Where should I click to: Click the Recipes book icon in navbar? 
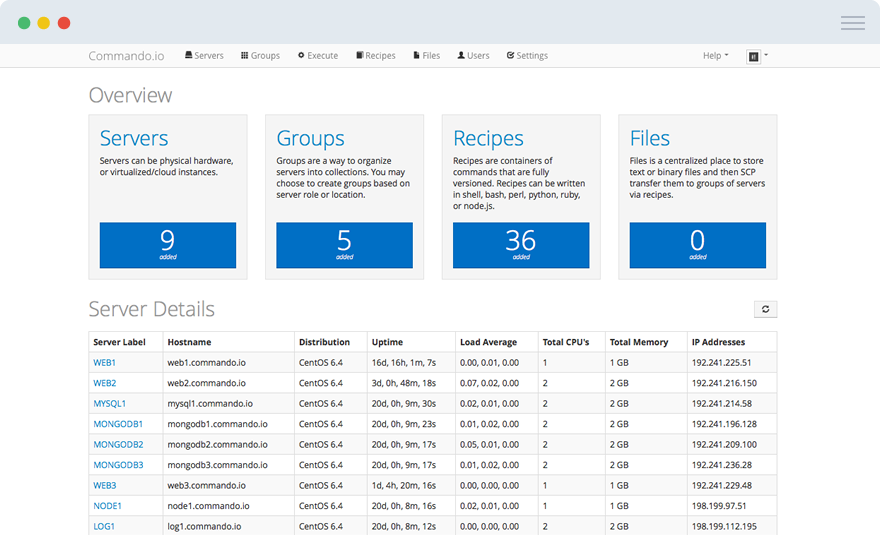click(360, 56)
